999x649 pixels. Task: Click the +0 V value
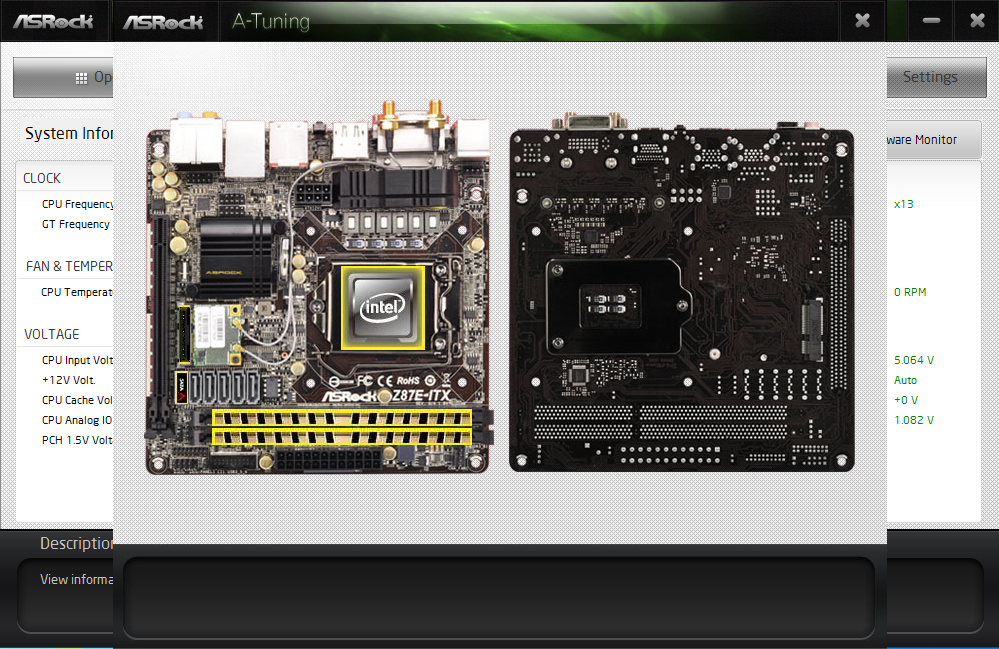(905, 400)
